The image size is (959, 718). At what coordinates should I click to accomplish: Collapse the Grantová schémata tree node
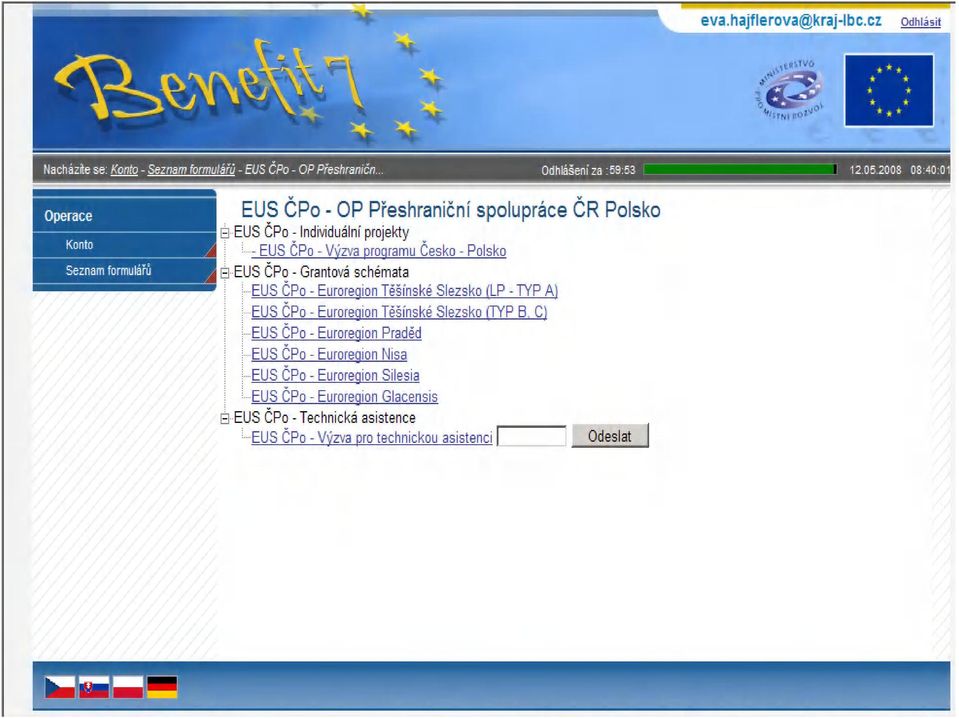[225, 273]
